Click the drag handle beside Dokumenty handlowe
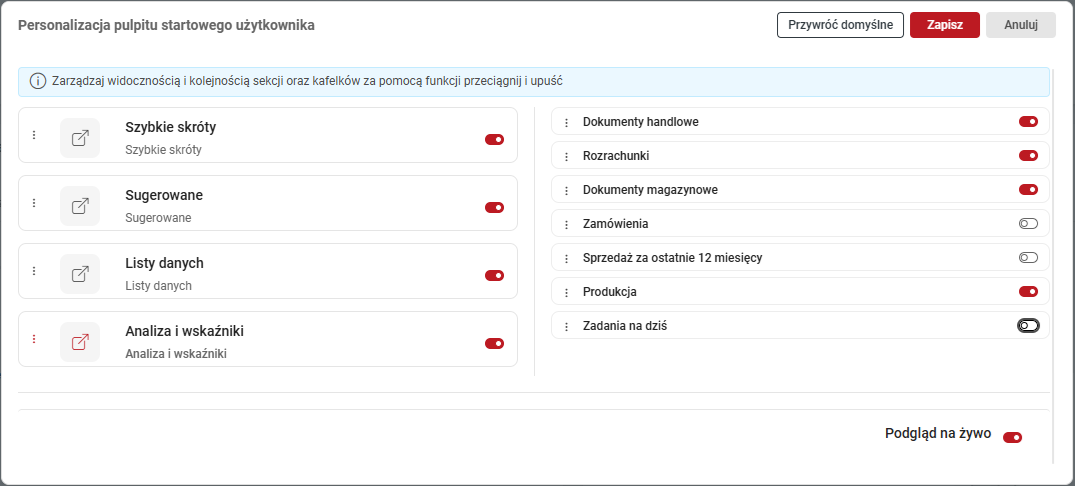Screen dimensions: 1075x486 (566, 123)
